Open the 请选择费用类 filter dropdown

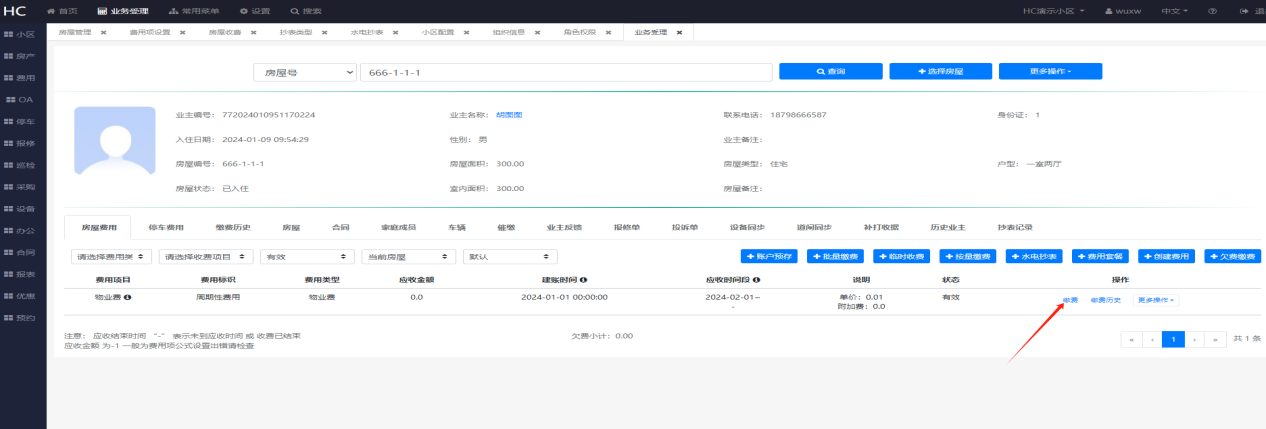(x=111, y=257)
